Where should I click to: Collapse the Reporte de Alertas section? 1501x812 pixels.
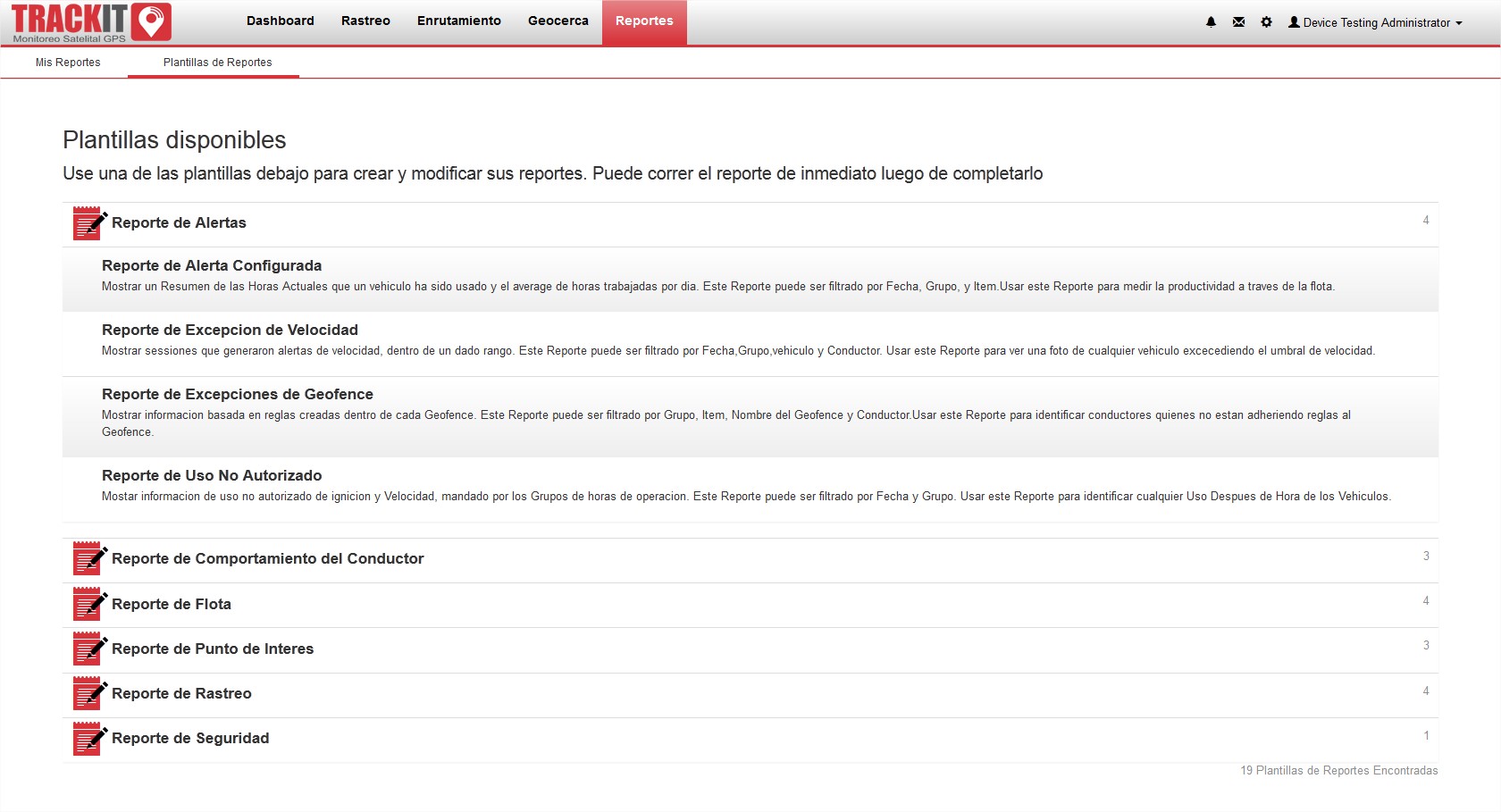click(x=179, y=223)
